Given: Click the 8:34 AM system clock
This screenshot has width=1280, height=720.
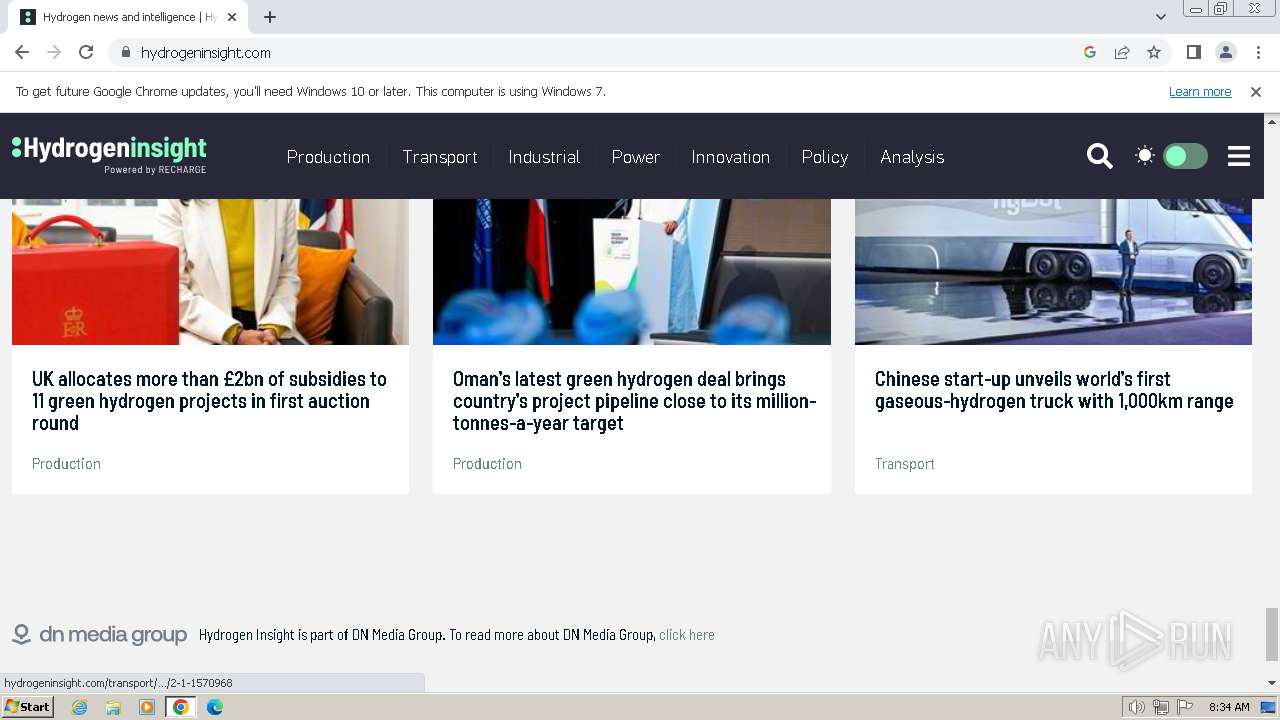Looking at the screenshot, I should [1229, 707].
